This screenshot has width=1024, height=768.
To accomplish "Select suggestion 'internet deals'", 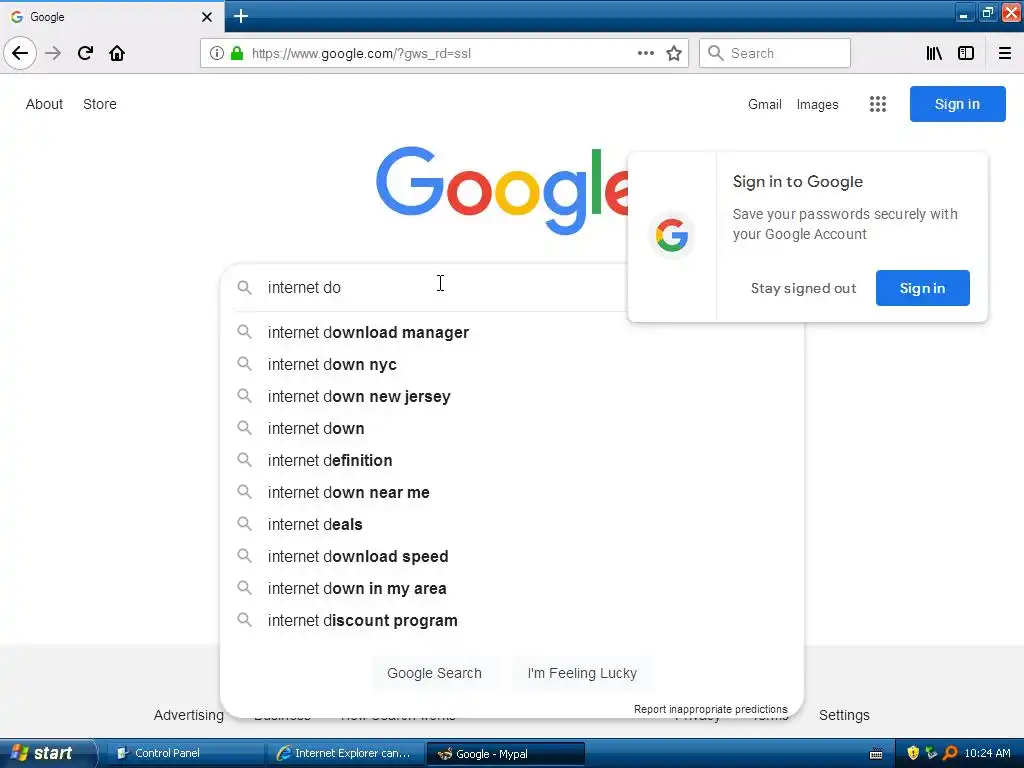I will point(512,524).
